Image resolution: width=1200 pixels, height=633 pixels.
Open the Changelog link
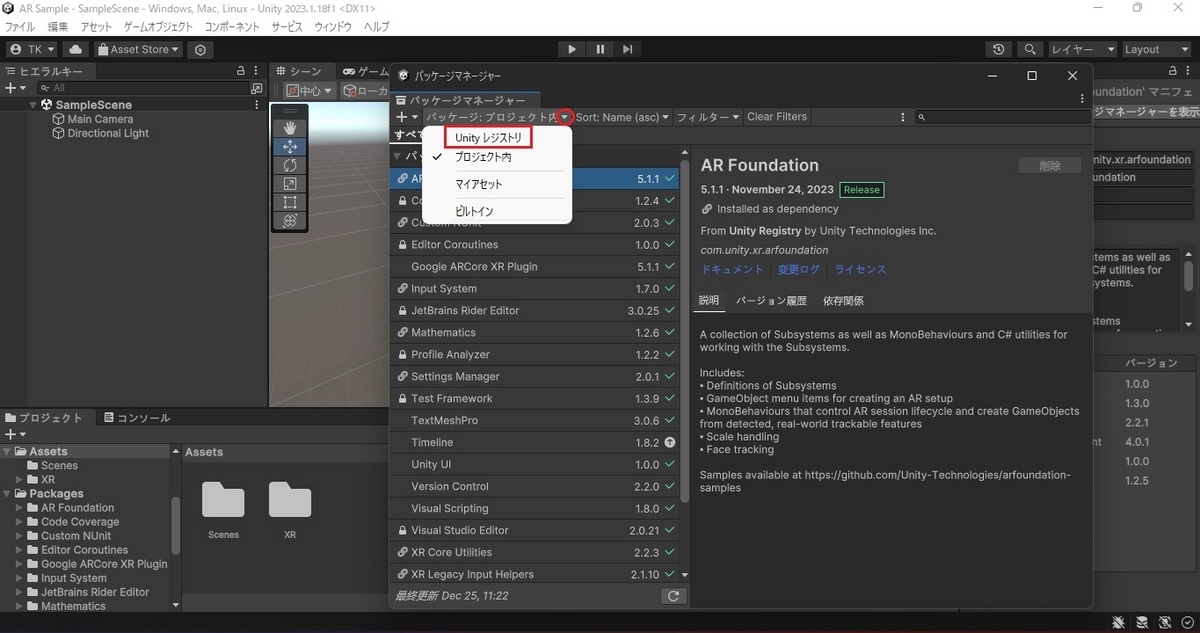pos(798,269)
